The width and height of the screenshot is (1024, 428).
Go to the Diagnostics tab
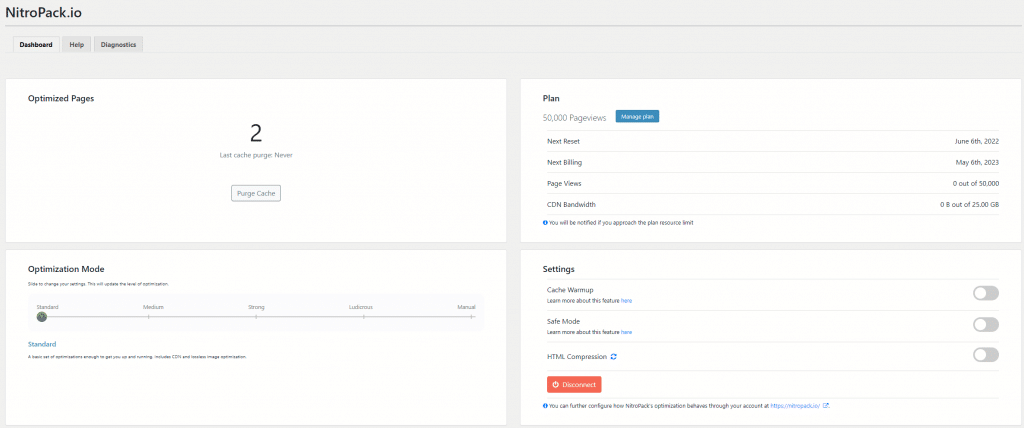click(x=118, y=45)
